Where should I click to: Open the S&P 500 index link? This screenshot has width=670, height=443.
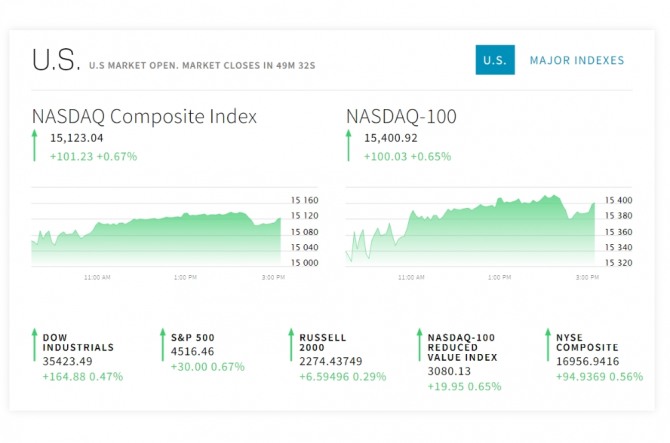coord(193,337)
